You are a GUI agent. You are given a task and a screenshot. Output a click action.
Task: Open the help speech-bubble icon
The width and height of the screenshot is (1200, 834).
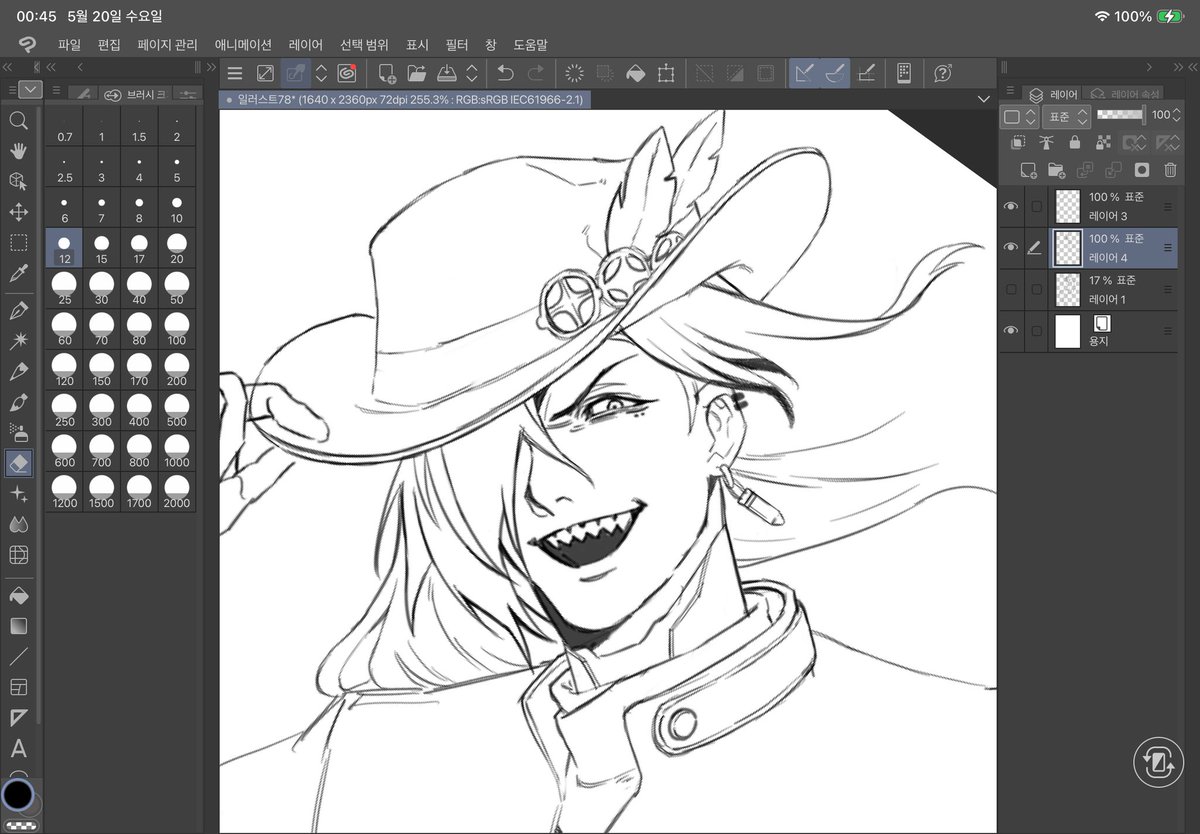(942, 73)
